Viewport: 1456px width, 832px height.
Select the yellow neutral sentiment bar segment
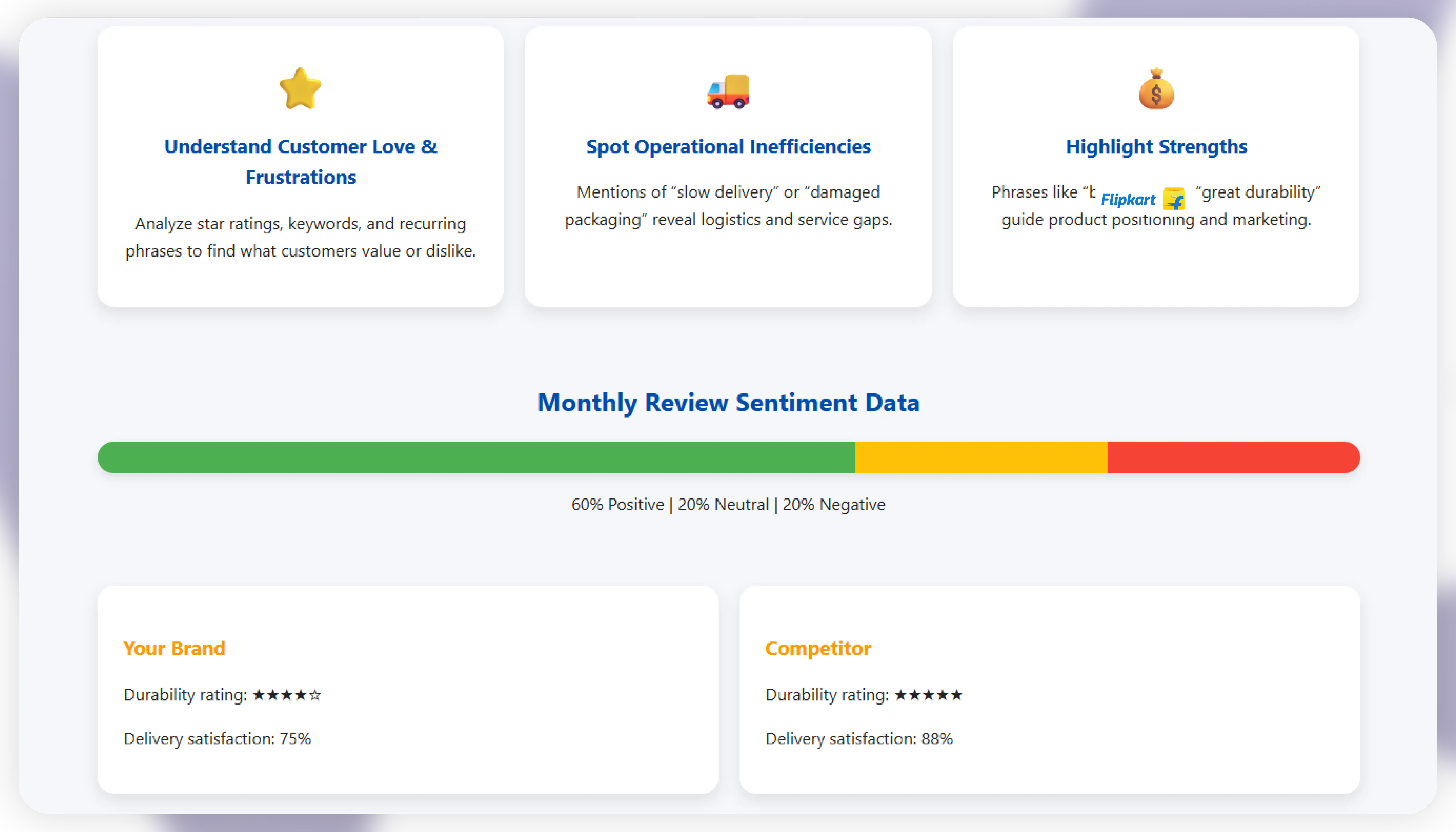pyautogui.click(x=981, y=457)
